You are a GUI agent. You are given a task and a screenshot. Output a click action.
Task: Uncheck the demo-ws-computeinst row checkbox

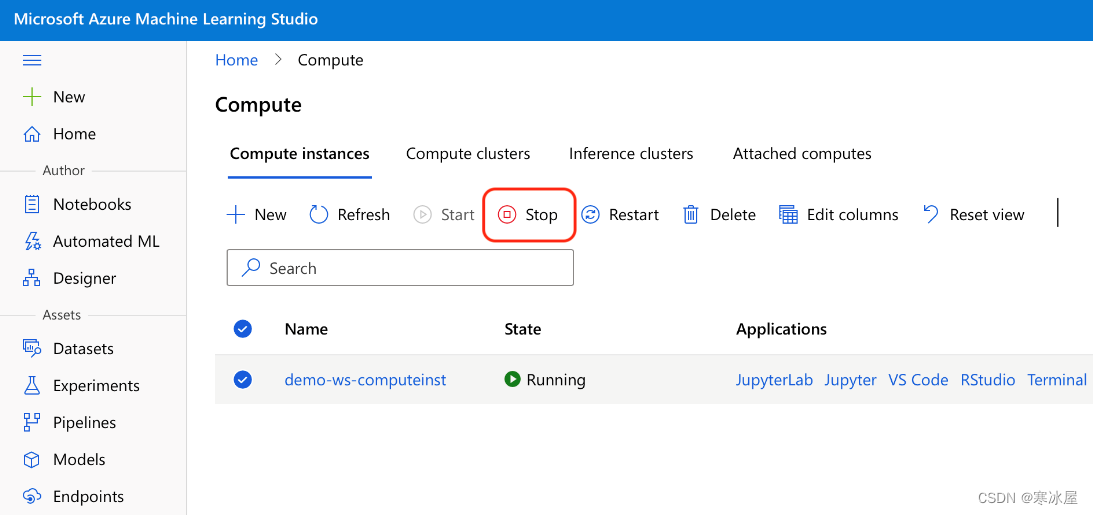click(x=243, y=380)
